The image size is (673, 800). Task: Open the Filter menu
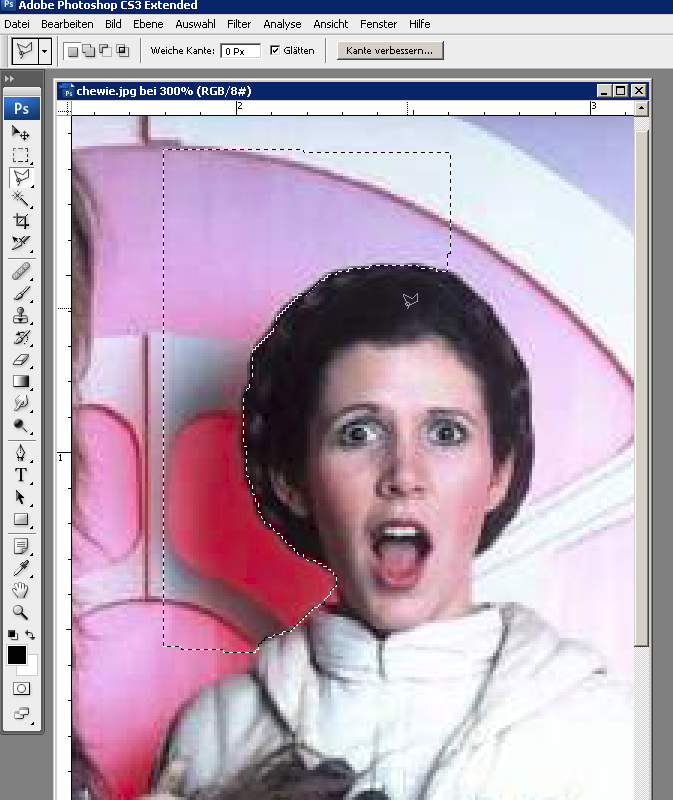click(239, 24)
